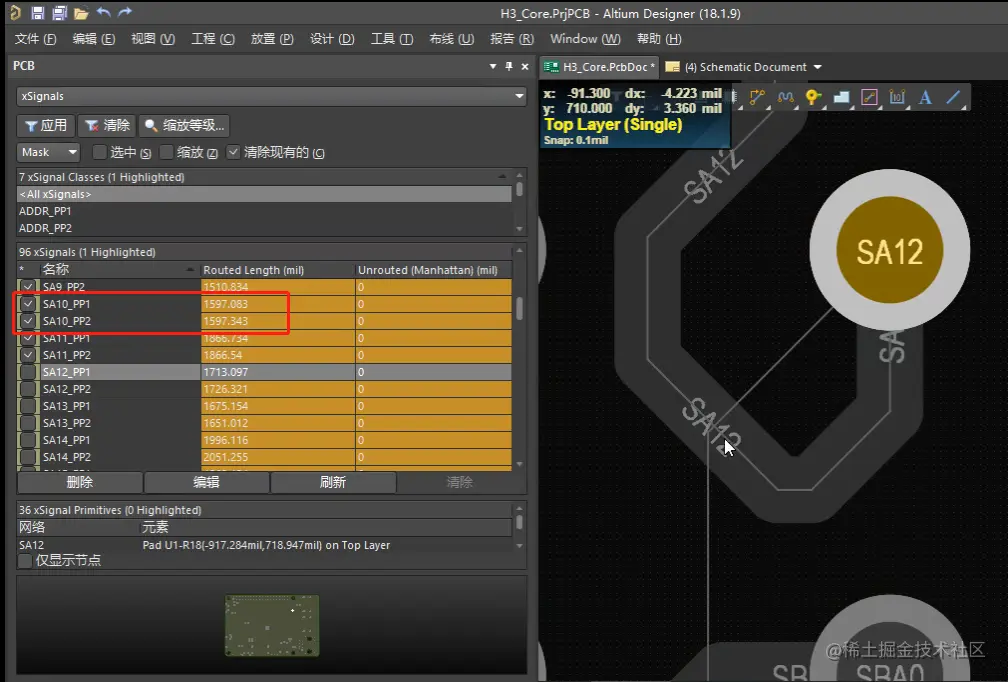Sort by Routed Length (mil) column

point(277,270)
